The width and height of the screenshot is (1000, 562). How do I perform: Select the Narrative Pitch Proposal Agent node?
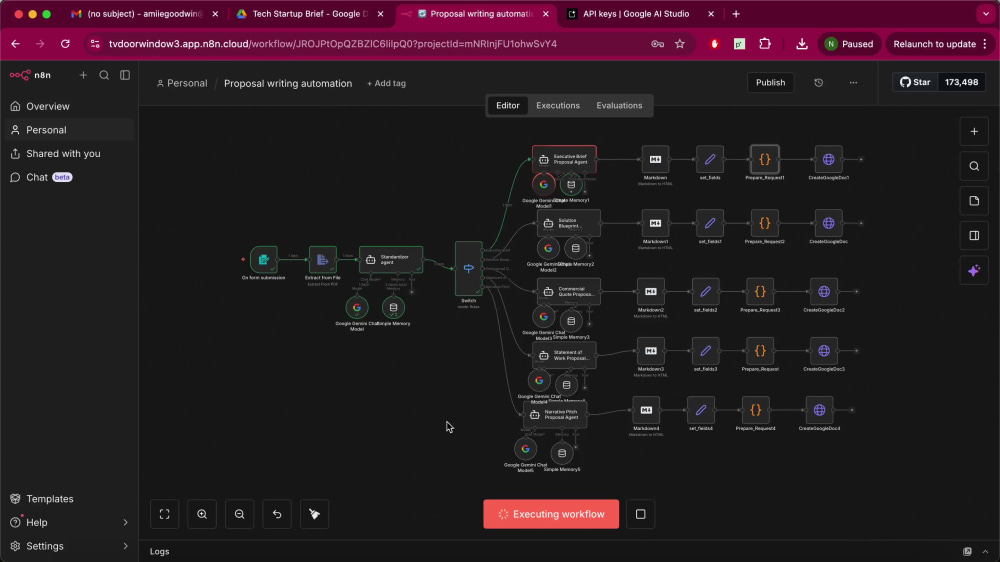[x=555, y=415]
